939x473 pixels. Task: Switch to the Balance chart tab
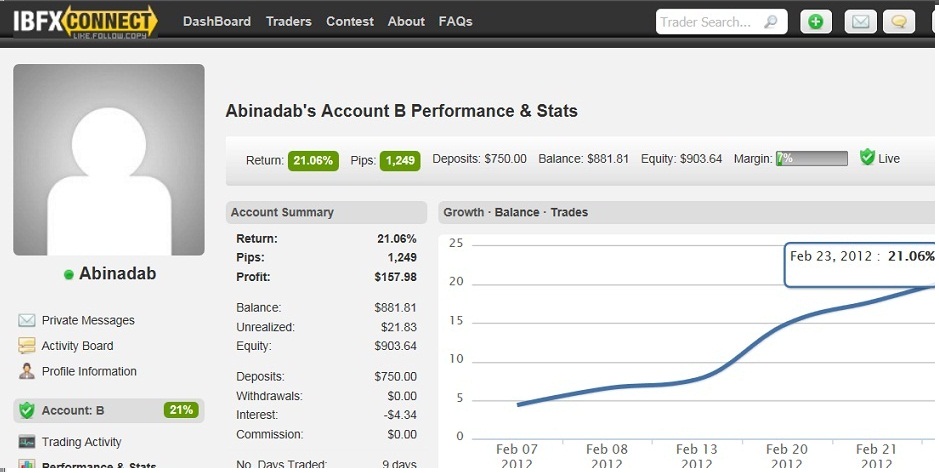coord(516,212)
